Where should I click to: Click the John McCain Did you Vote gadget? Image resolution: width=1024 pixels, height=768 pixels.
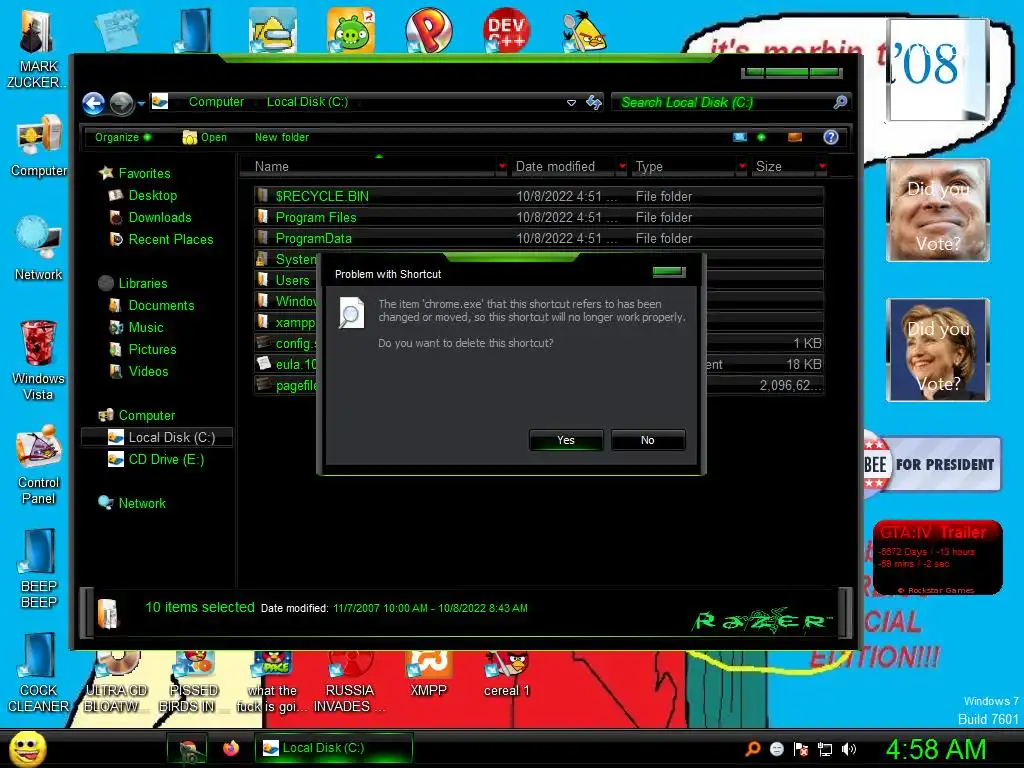(x=938, y=210)
